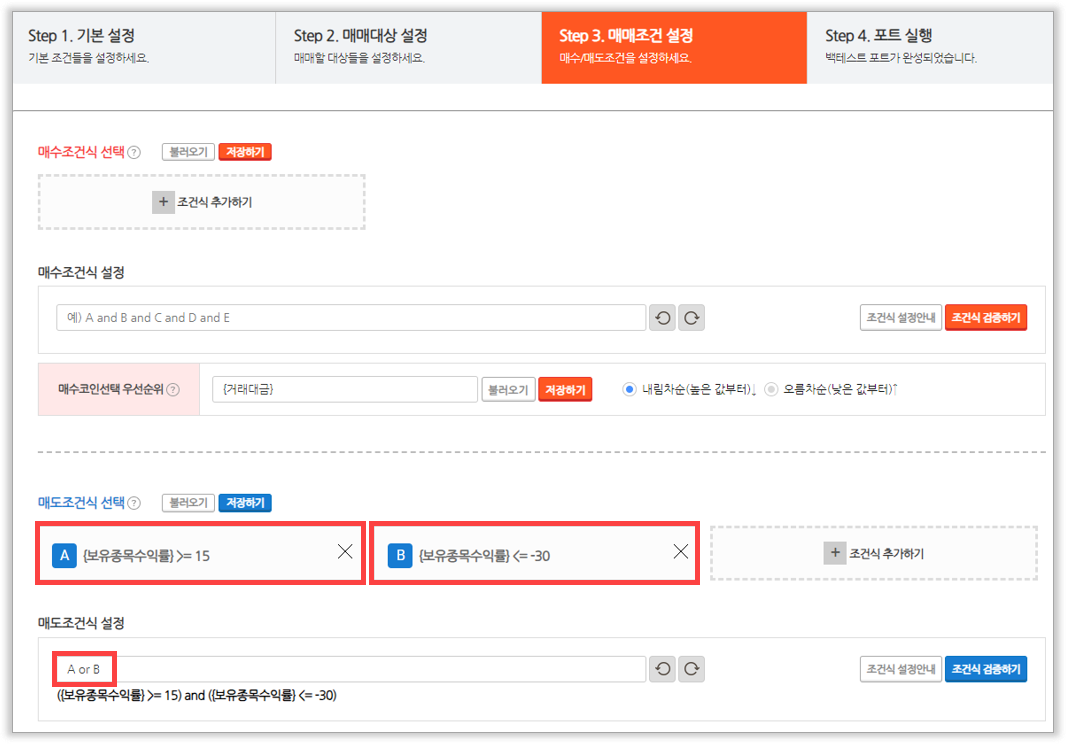This screenshot has height=744, width=1066.
Task: Choose 오름차순 (낮은 값부터) radio option
Action: (771, 389)
